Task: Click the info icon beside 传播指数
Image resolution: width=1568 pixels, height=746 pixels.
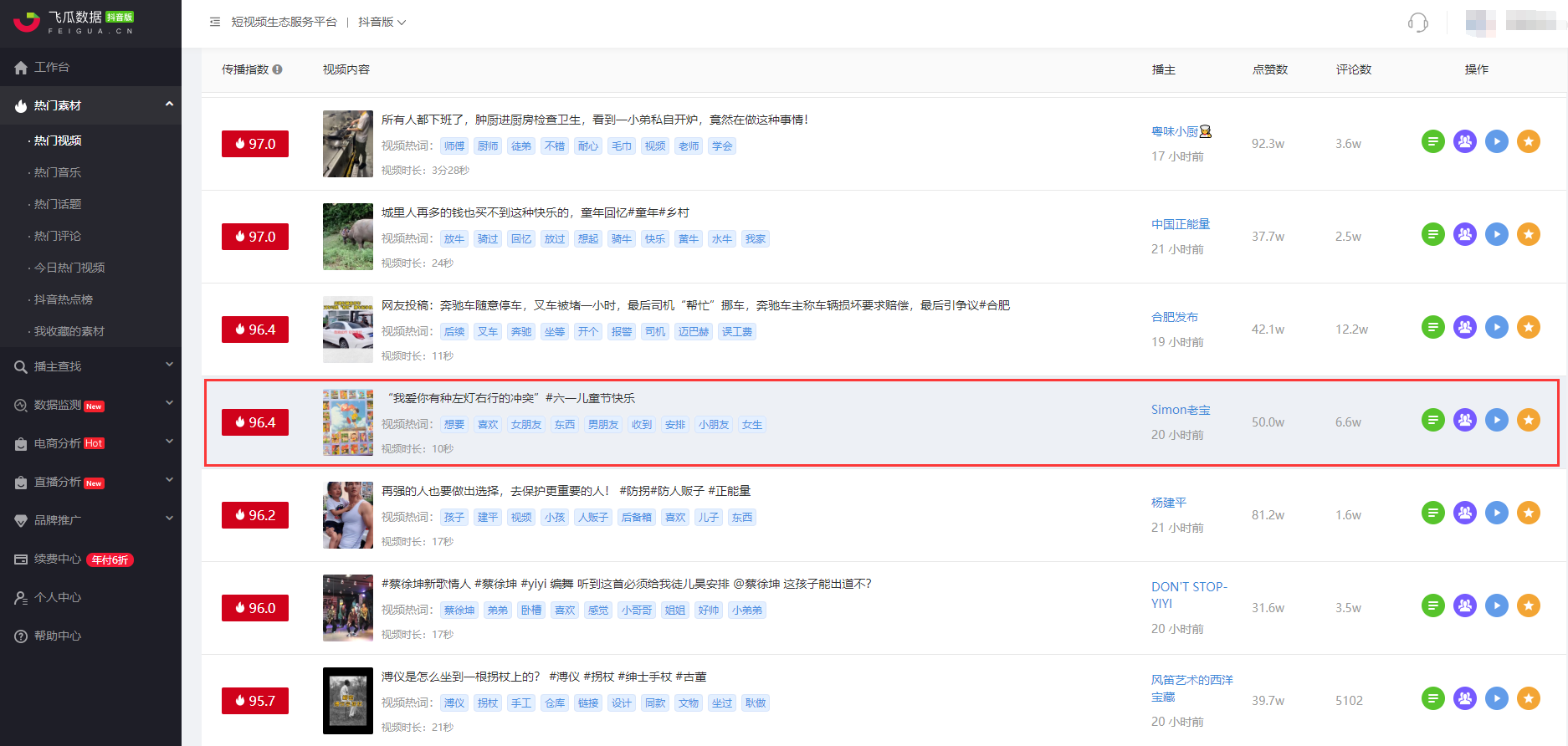Action: (277, 70)
